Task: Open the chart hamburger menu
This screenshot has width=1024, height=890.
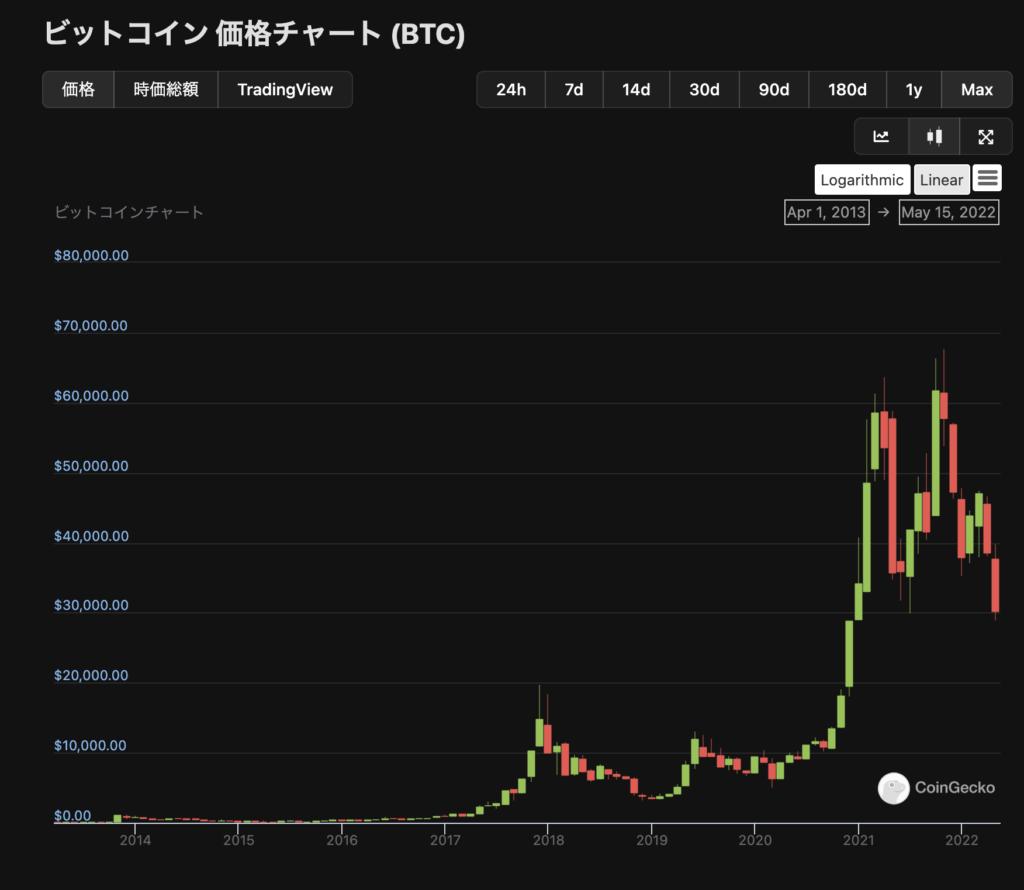Action: 987,178
